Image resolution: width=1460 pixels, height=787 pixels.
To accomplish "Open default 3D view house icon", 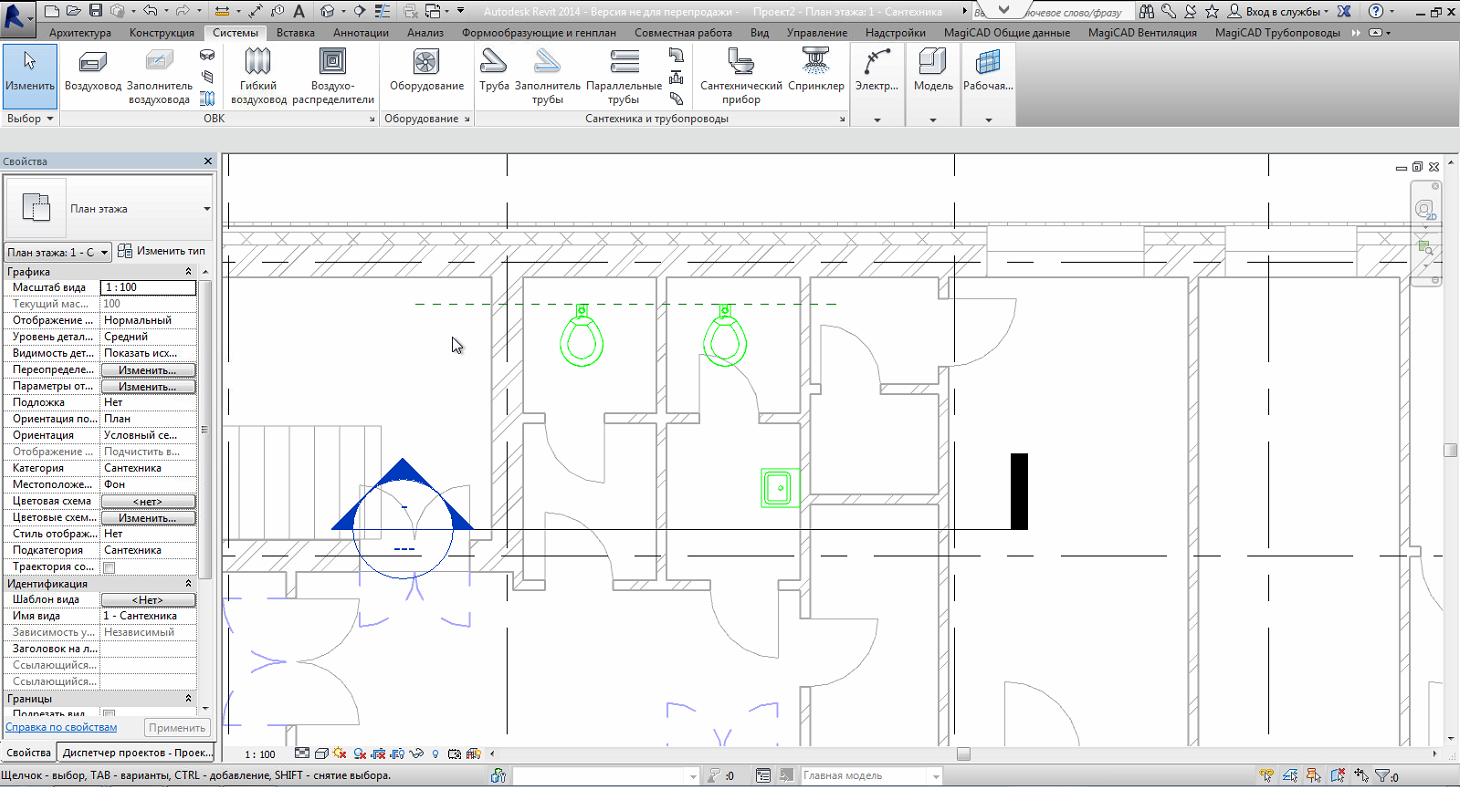I will pos(328,11).
